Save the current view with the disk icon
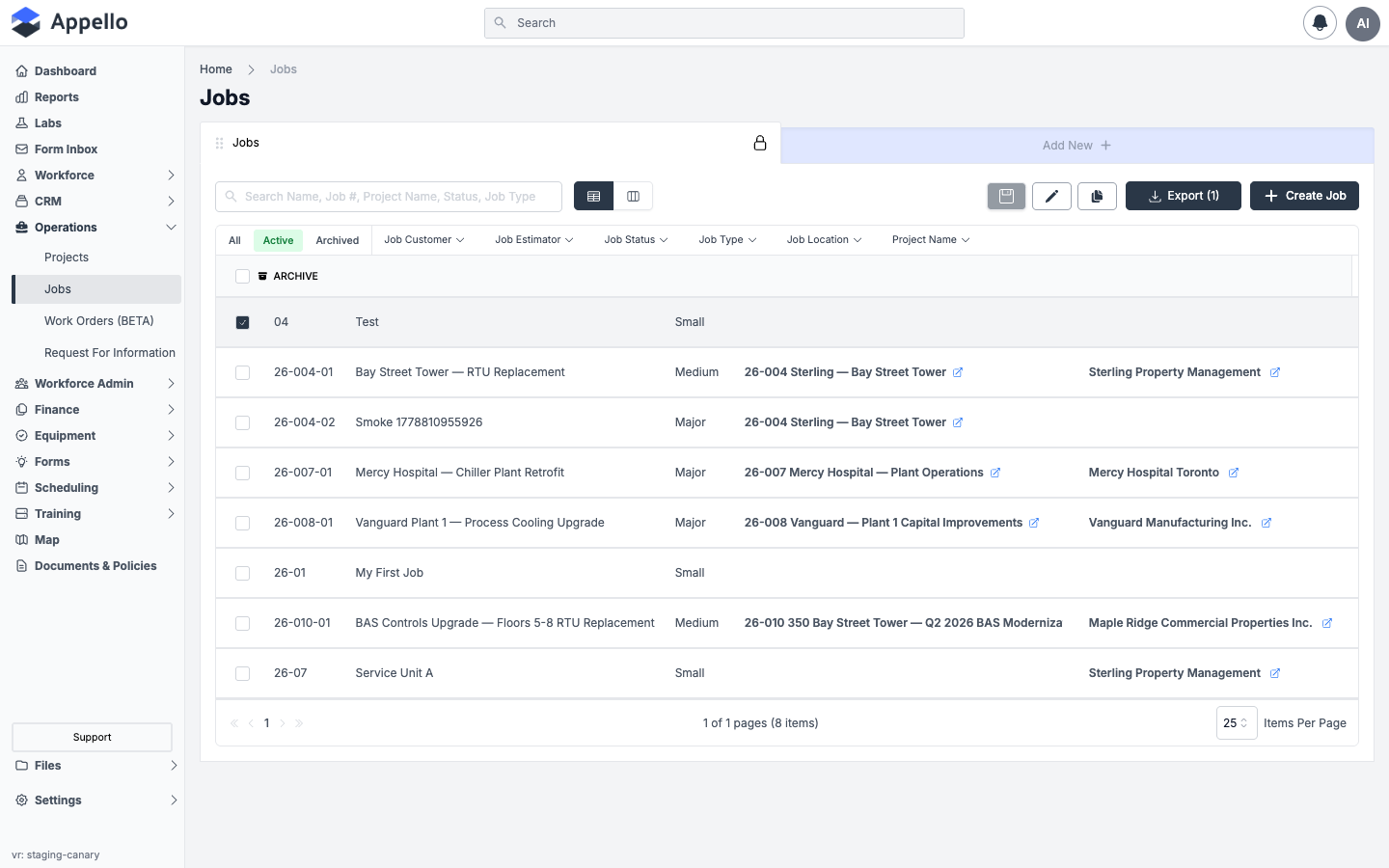 pyautogui.click(x=1006, y=196)
